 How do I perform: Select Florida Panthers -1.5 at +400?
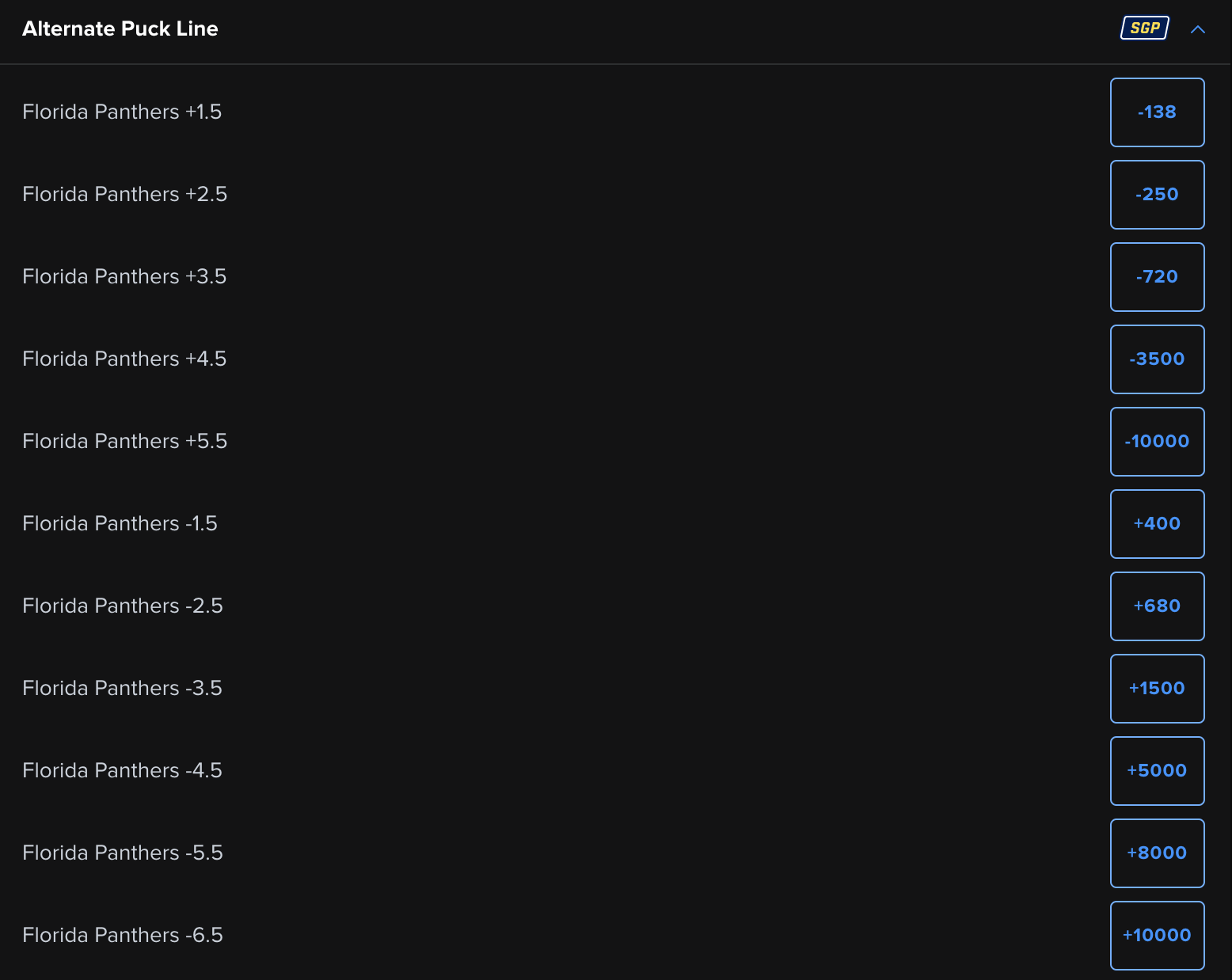click(1158, 524)
